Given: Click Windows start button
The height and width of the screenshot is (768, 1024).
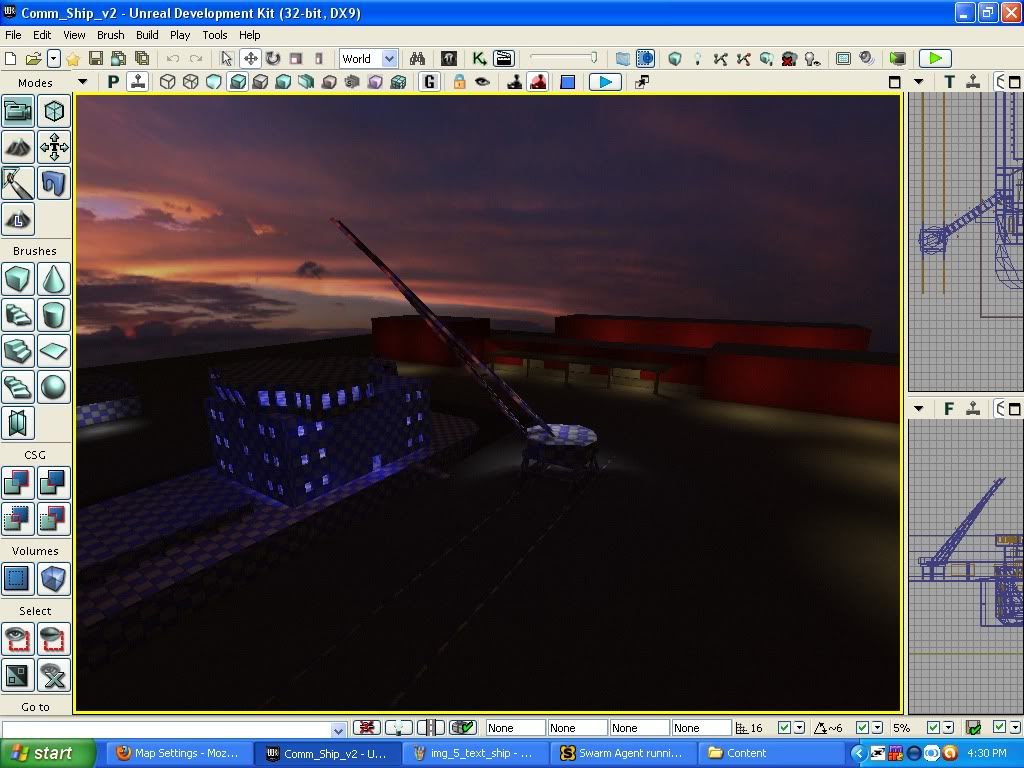Looking at the screenshot, I should (47, 753).
